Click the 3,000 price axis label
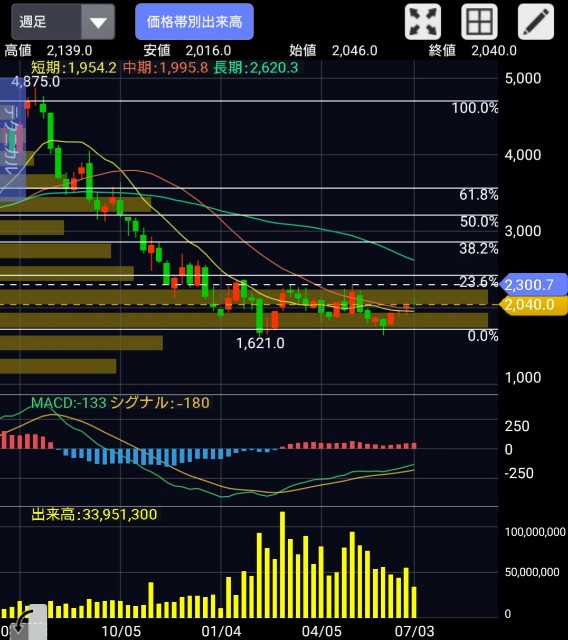The width and height of the screenshot is (568, 640). [x=523, y=231]
